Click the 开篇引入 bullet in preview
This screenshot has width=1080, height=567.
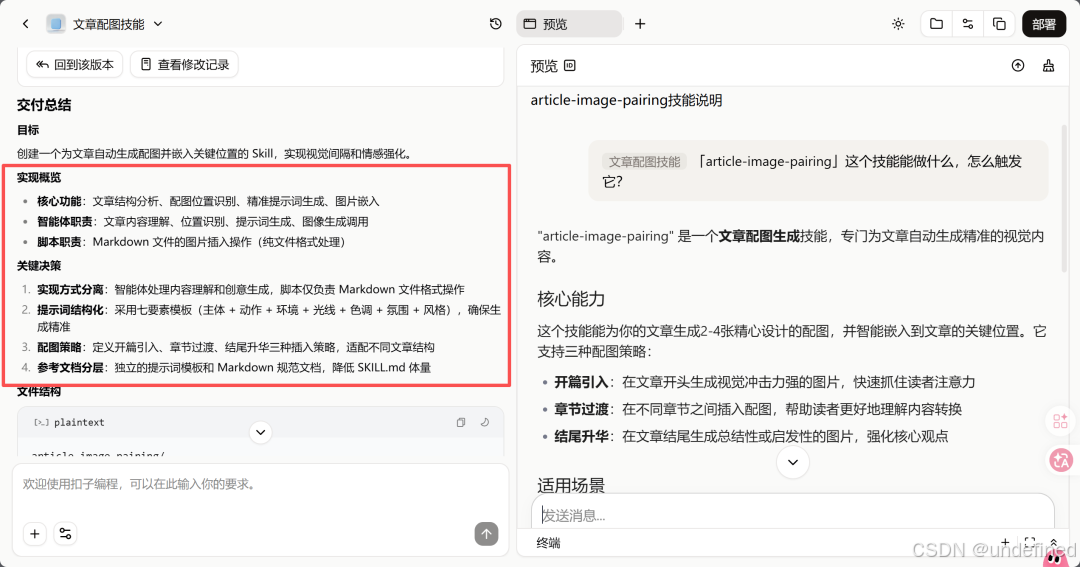[765, 382]
